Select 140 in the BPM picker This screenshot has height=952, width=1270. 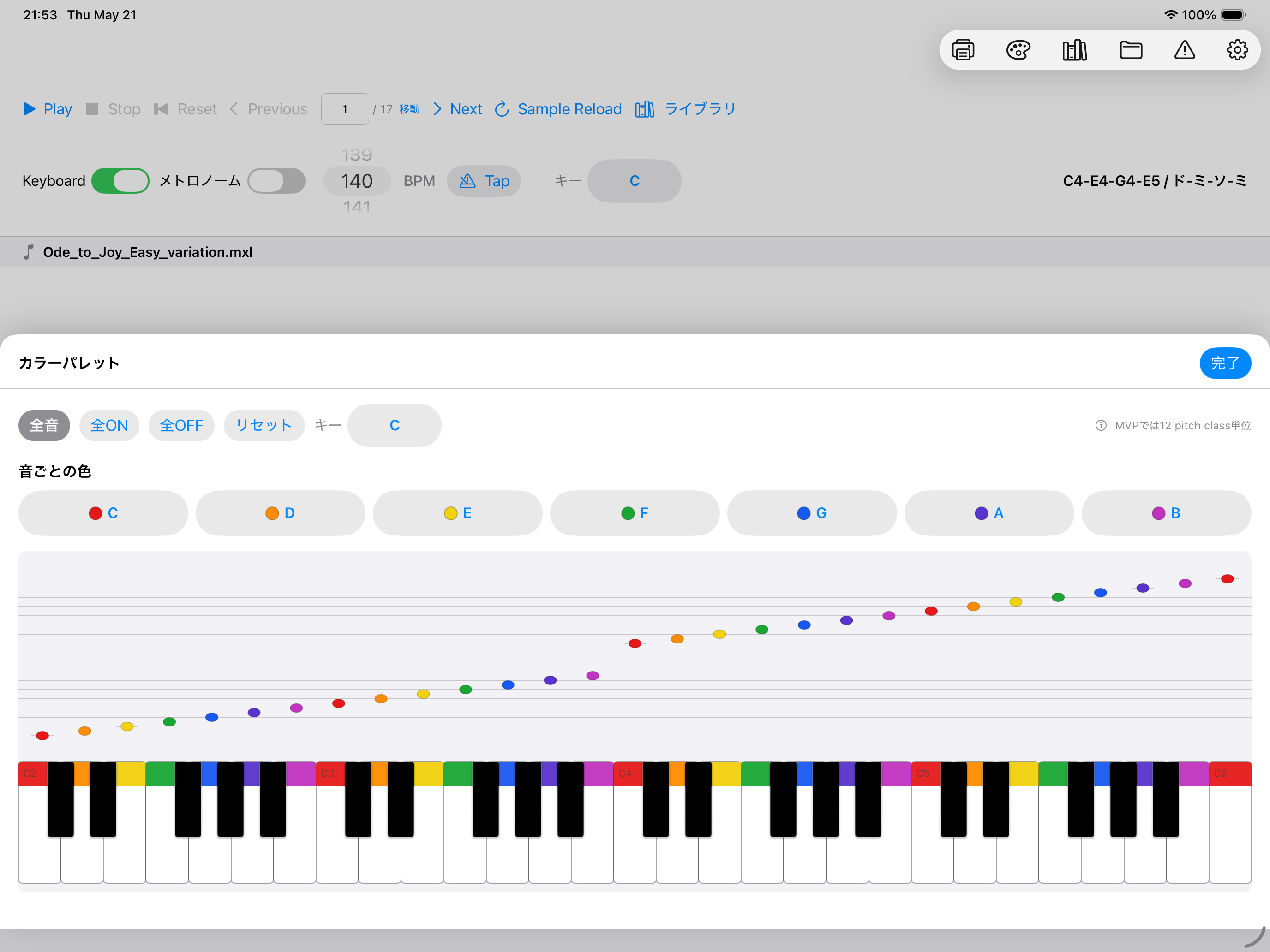(x=357, y=181)
